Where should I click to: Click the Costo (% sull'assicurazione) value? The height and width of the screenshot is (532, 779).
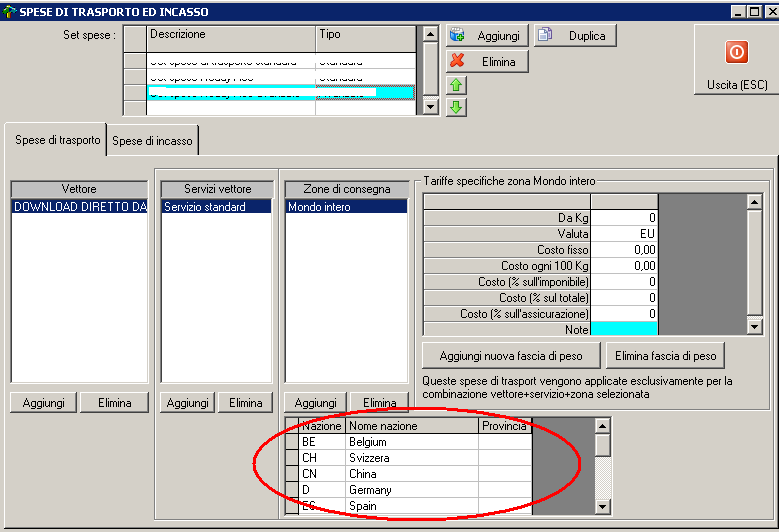(624, 313)
